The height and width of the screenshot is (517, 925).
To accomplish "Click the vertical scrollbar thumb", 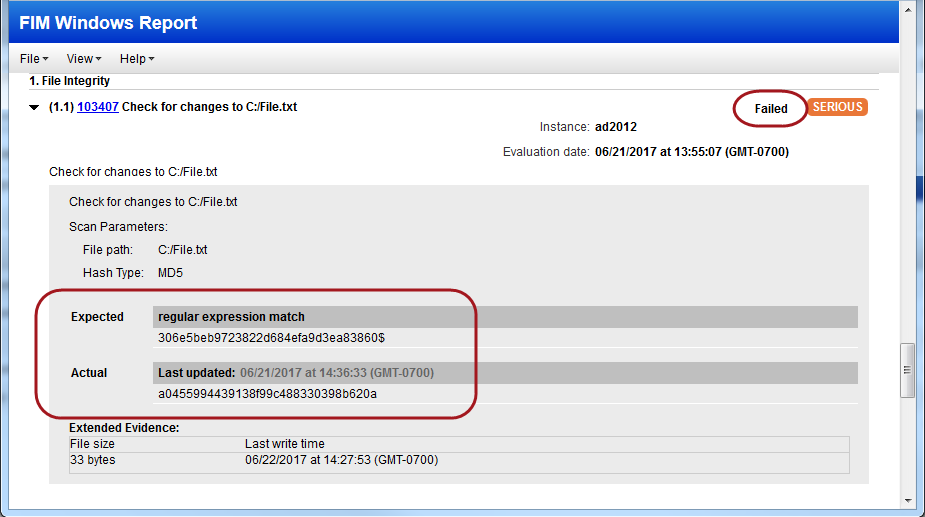I will click(x=907, y=369).
